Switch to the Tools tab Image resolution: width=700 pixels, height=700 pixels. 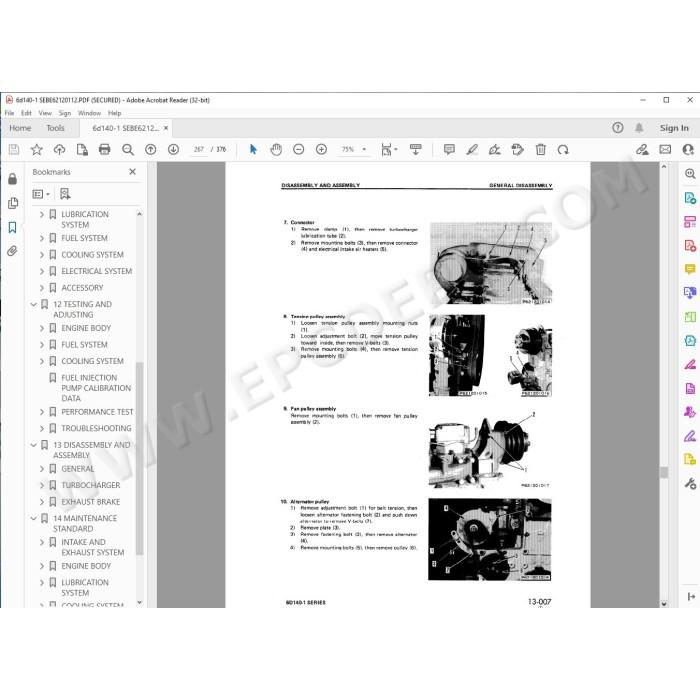click(x=55, y=128)
